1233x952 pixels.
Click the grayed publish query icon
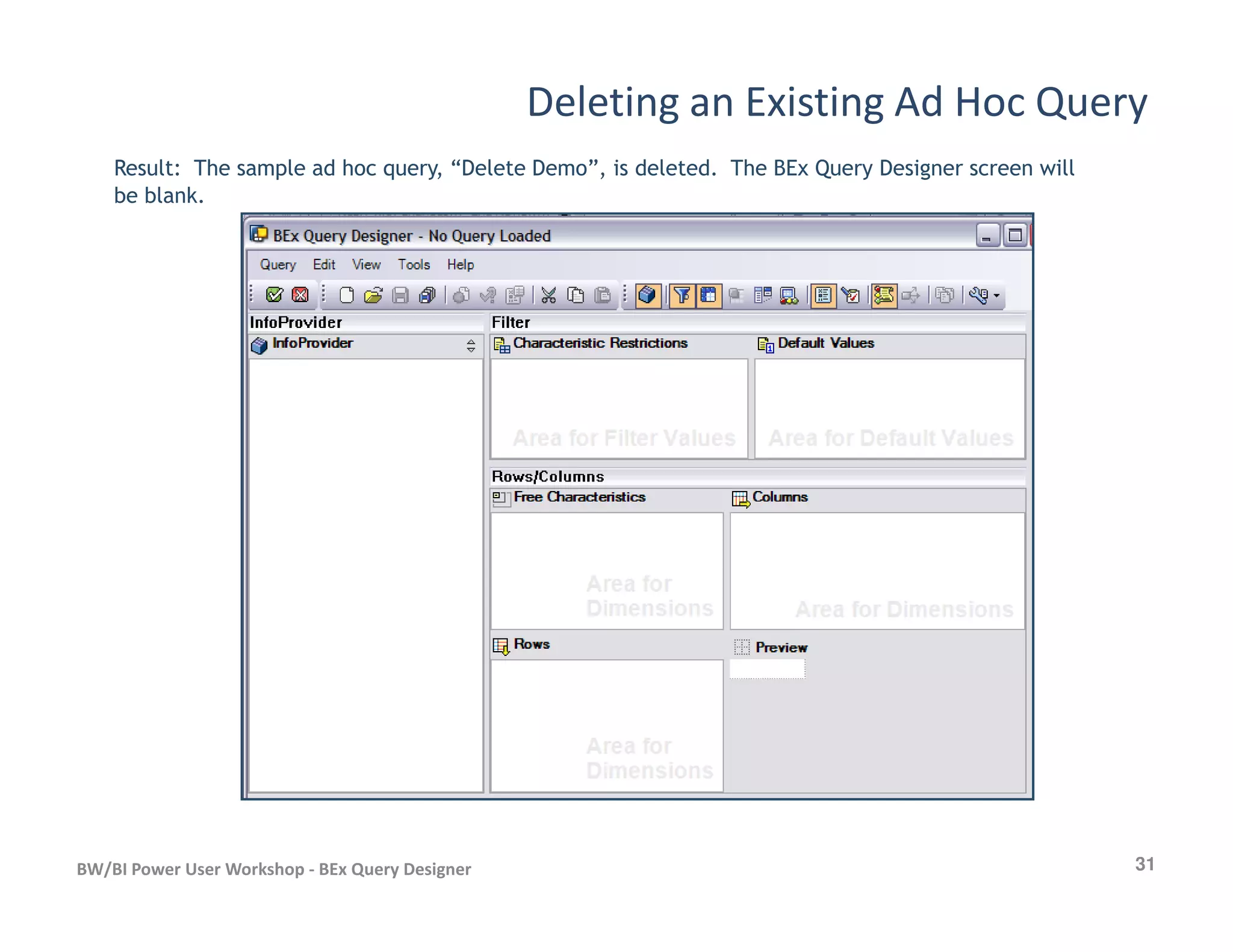[461, 295]
